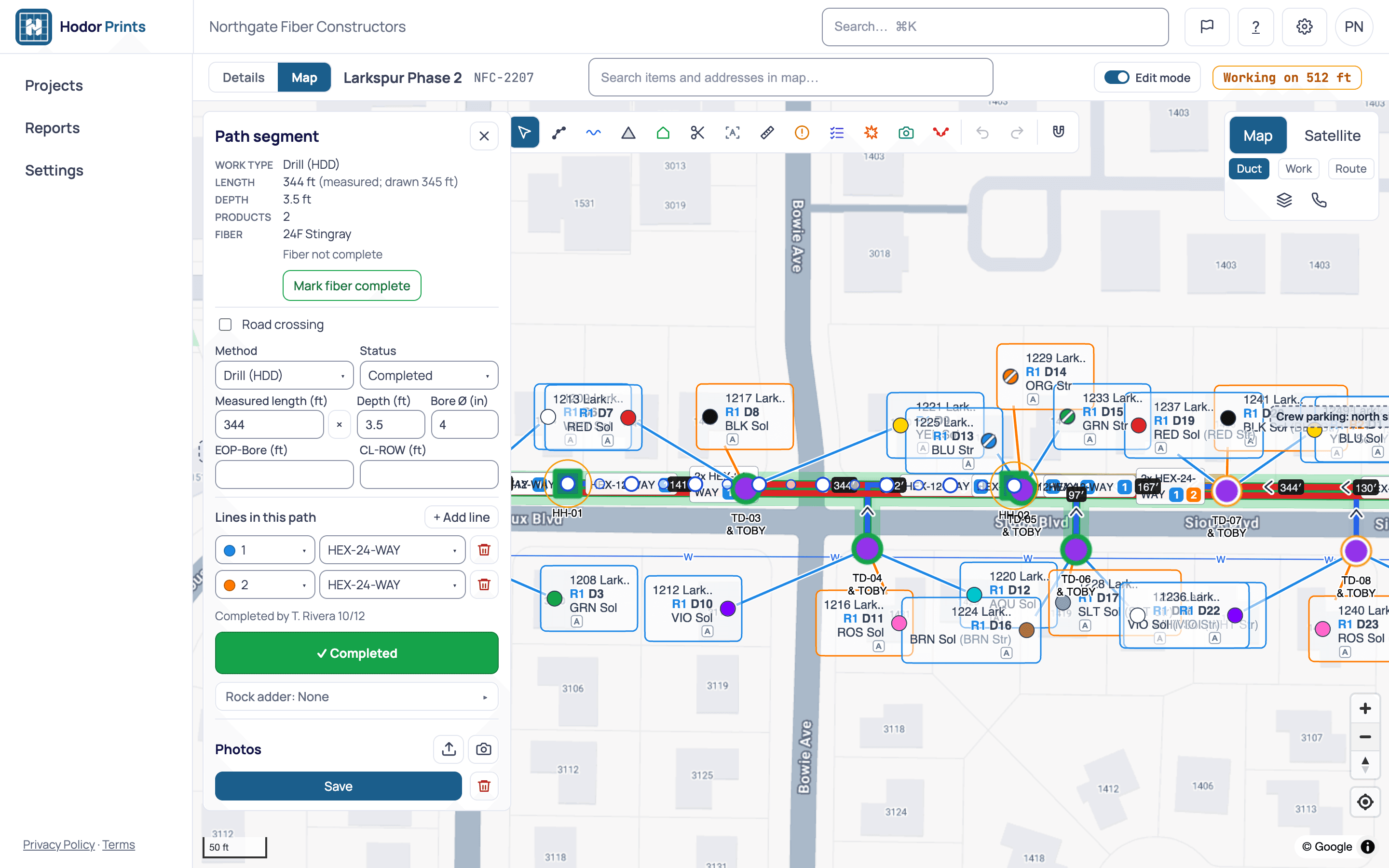The width and height of the screenshot is (1389, 868).
Task: Click Mark fiber complete button
Action: pos(352,285)
